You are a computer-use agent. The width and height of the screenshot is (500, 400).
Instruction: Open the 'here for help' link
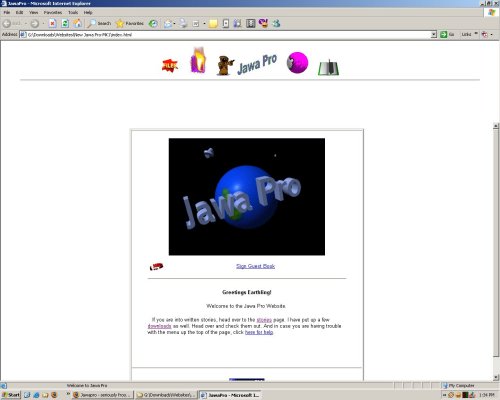(259, 332)
